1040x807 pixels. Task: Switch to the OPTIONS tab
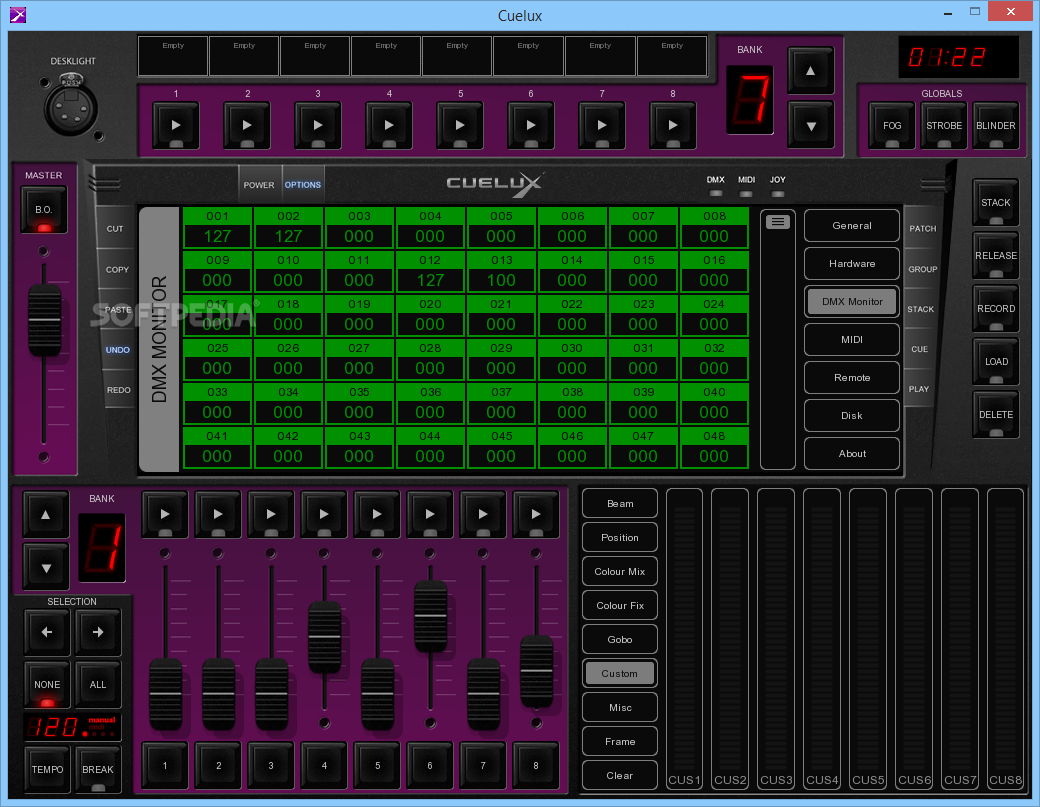click(303, 184)
